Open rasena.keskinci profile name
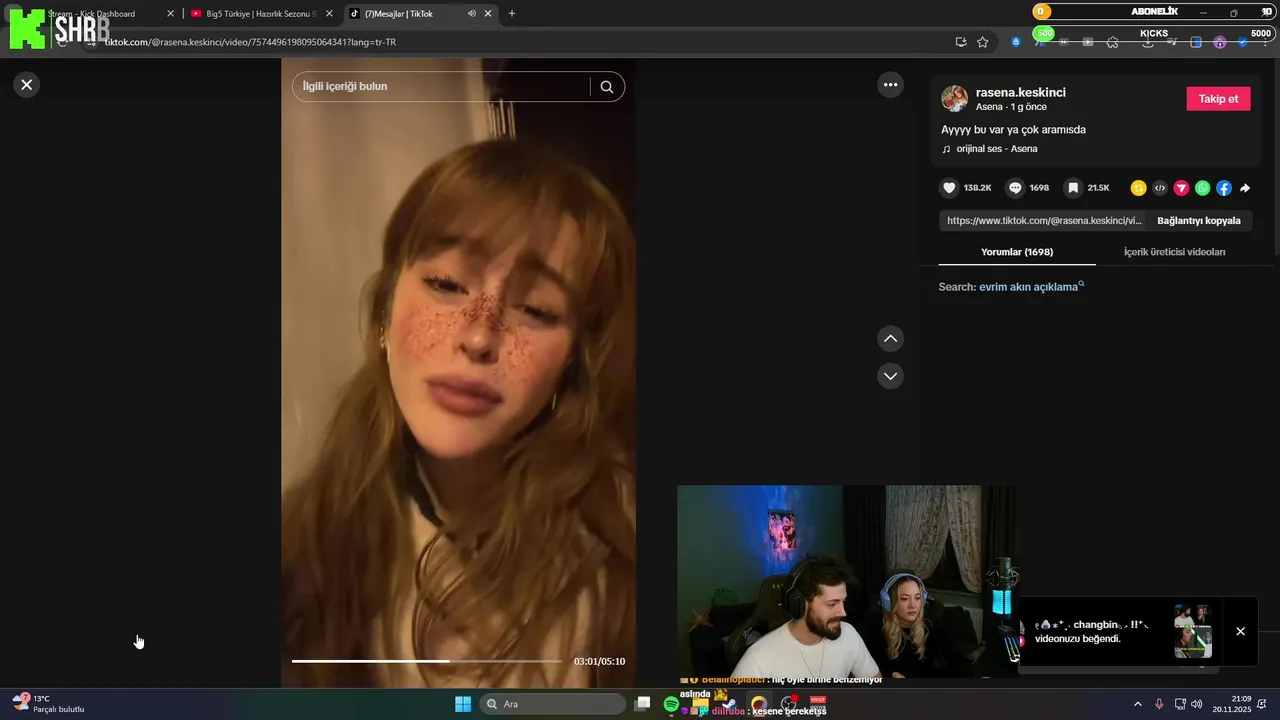This screenshot has width=1280, height=720. pyautogui.click(x=1021, y=93)
